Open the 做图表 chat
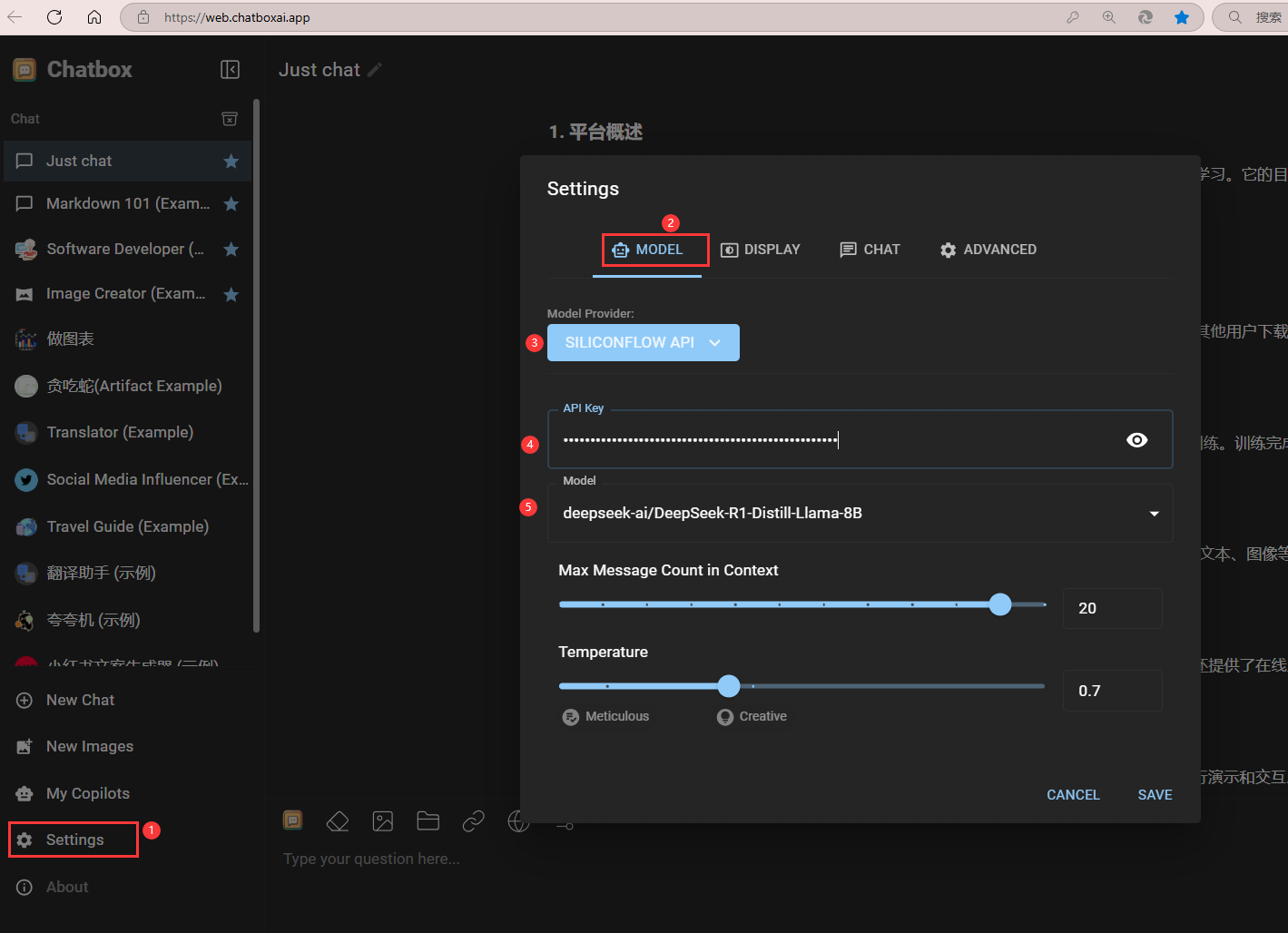This screenshot has height=933, width=1288. point(127,339)
